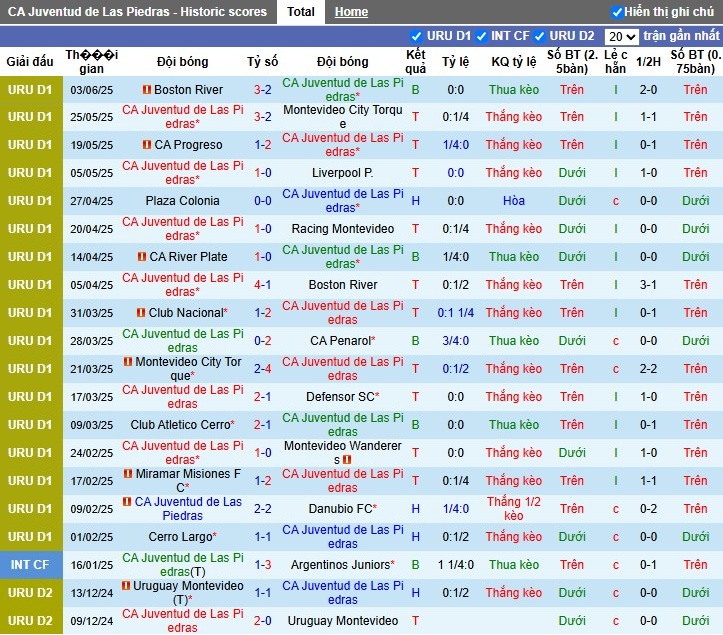723x635 pixels.
Task: Click red card icon beside Boston River 03/06/25
Action: click(147, 89)
